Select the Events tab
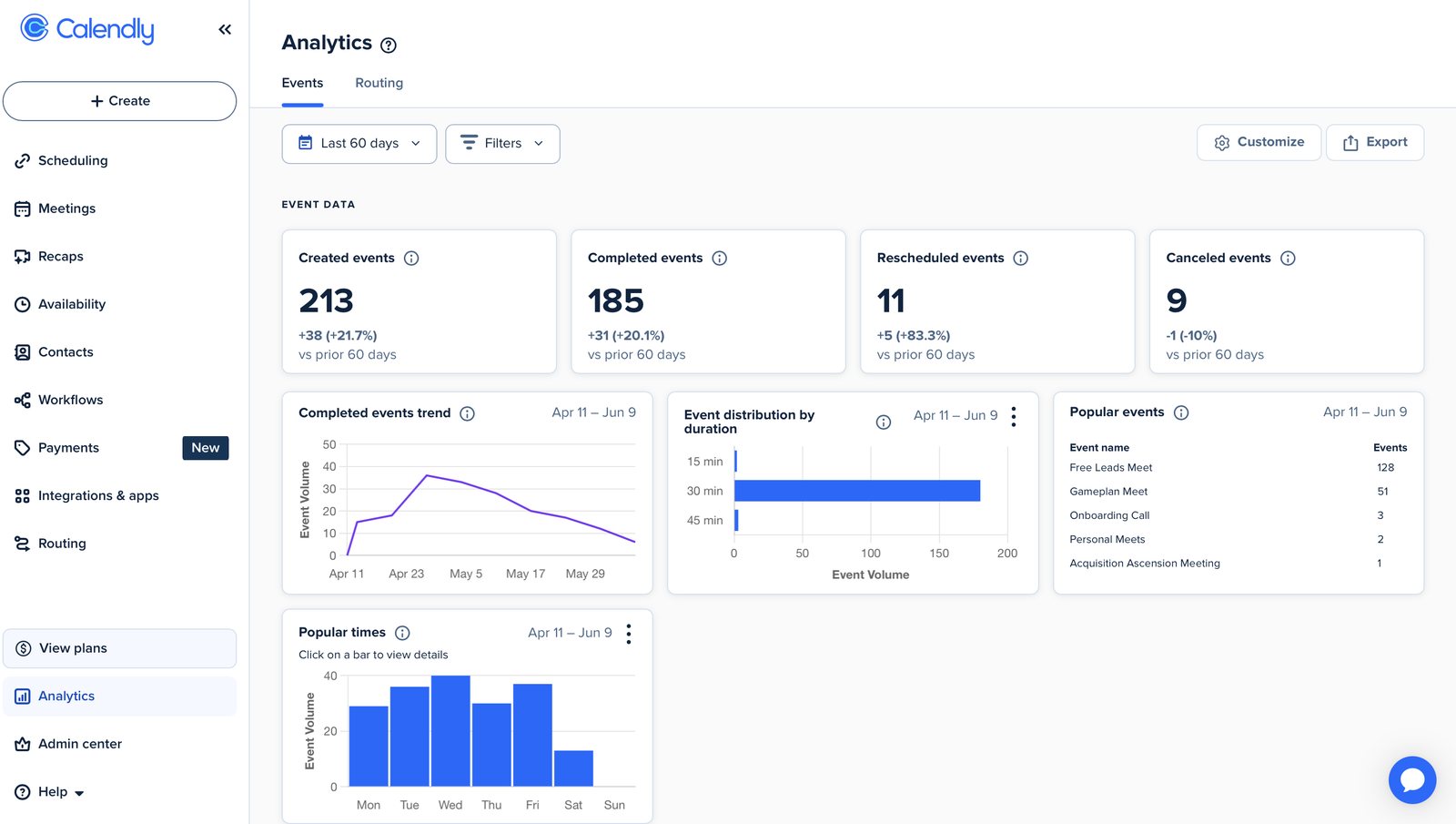 click(302, 83)
